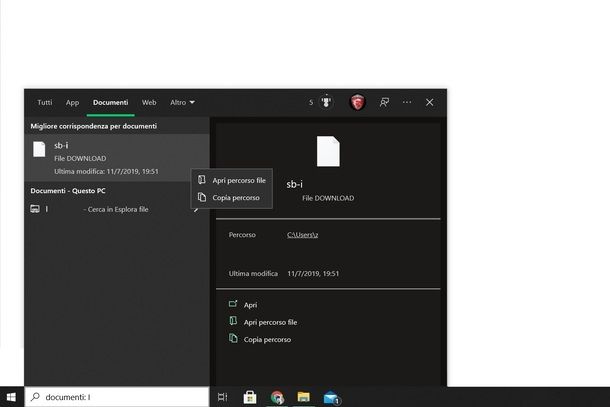Click the Apri open icon
This screenshot has height=407, width=610.
click(233, 303)
